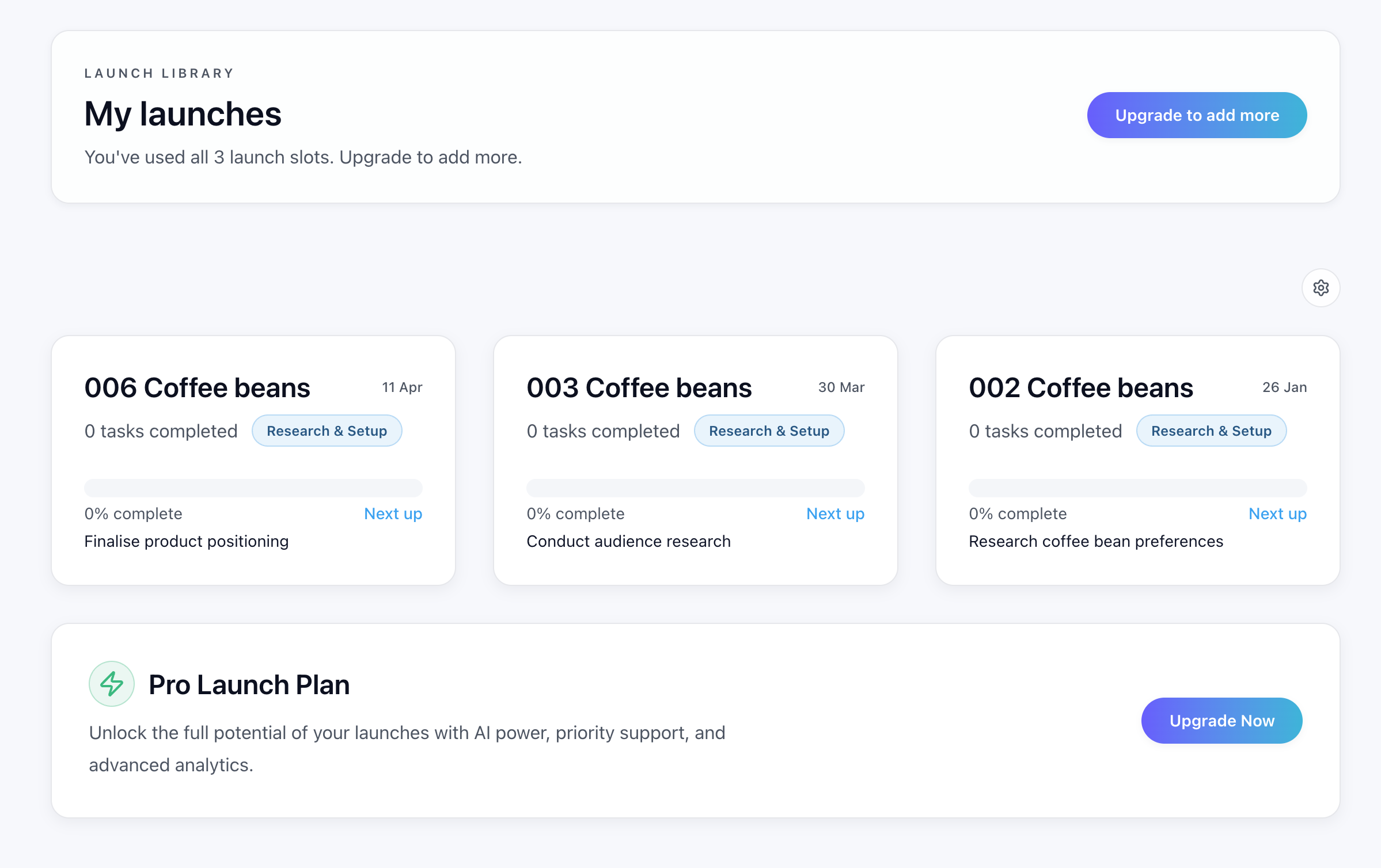Open the settings gear icon

coord(1321,288)
